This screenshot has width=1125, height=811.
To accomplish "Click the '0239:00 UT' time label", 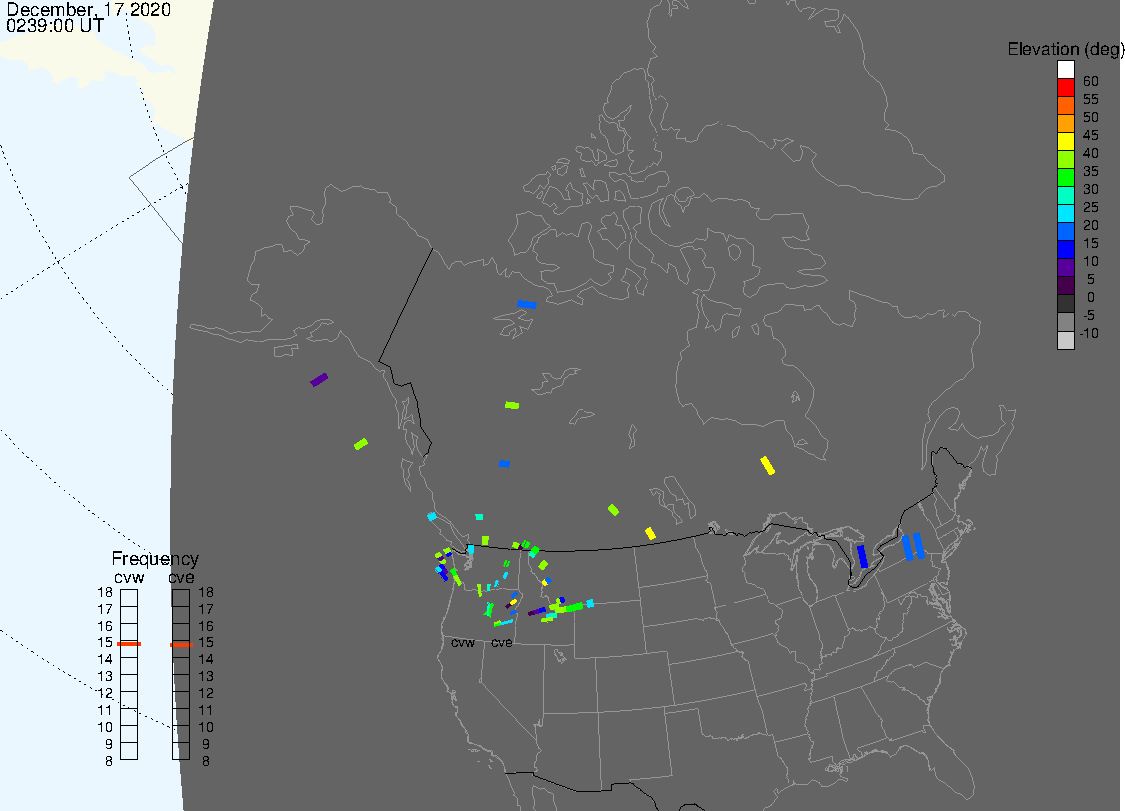I will tap(55, 26).
